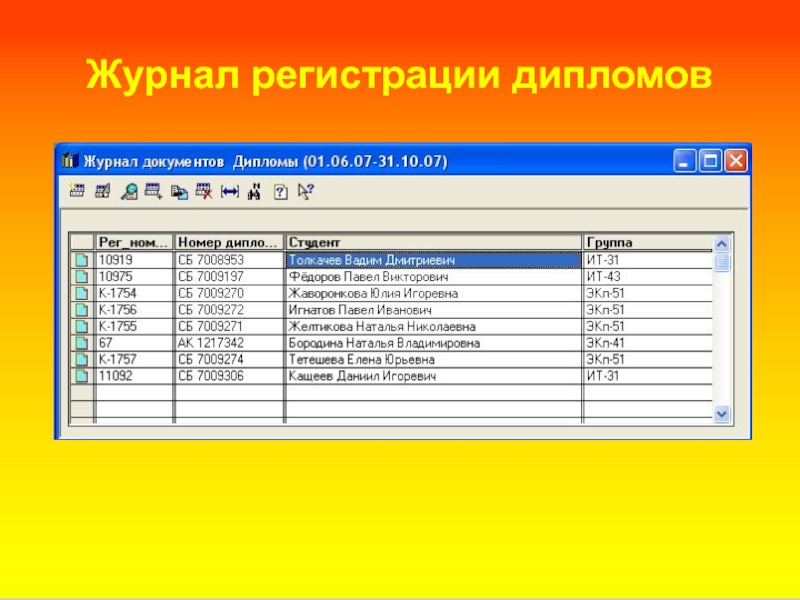
Task: Click the journal window title bar icon
Action: [x=70, y=161]
